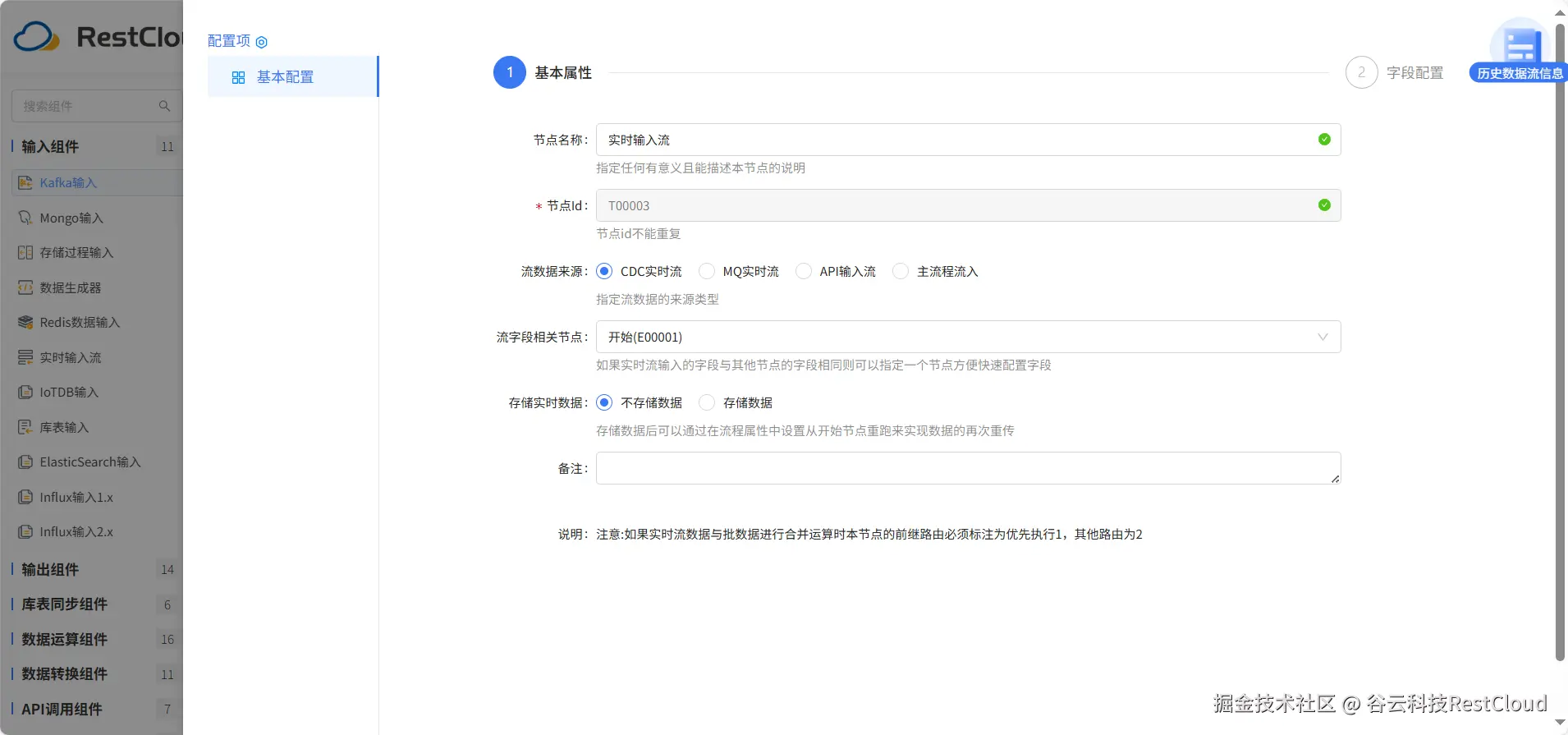Click the 节点Id input field

tap(969, 205)
